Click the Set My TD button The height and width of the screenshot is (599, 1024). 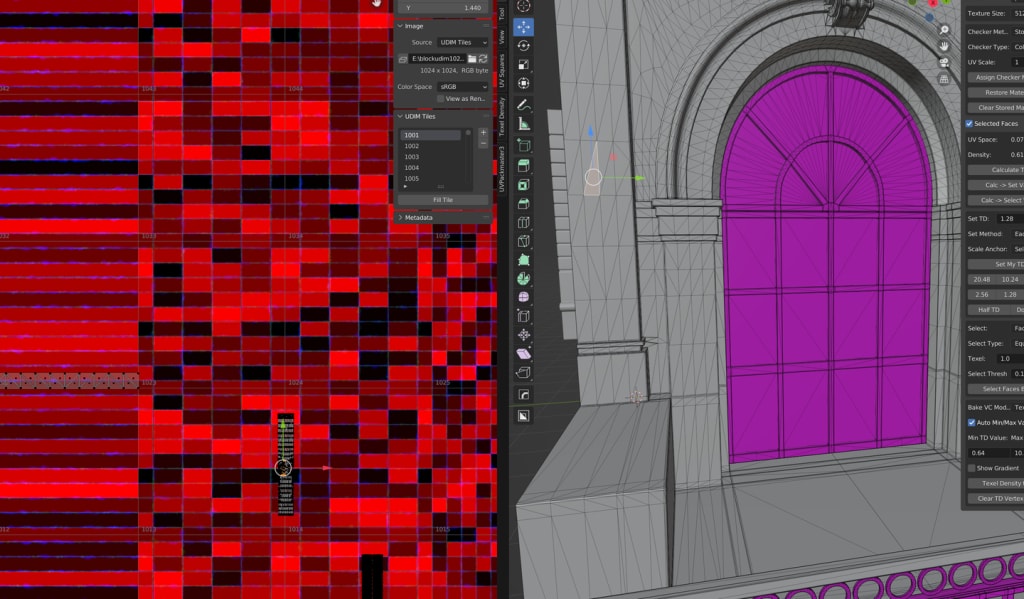pos(996,264)
